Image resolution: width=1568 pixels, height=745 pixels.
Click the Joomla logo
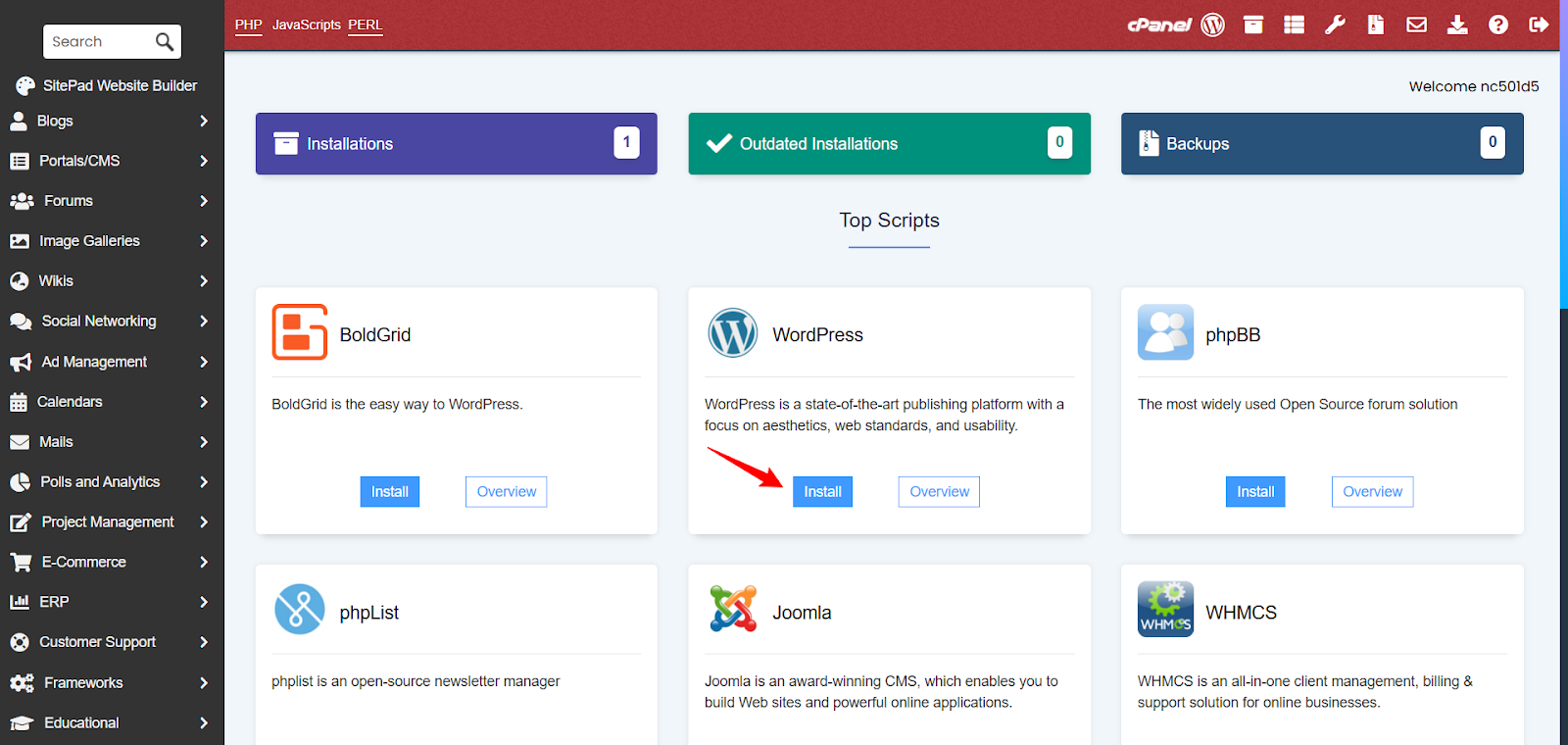point(733,609)
